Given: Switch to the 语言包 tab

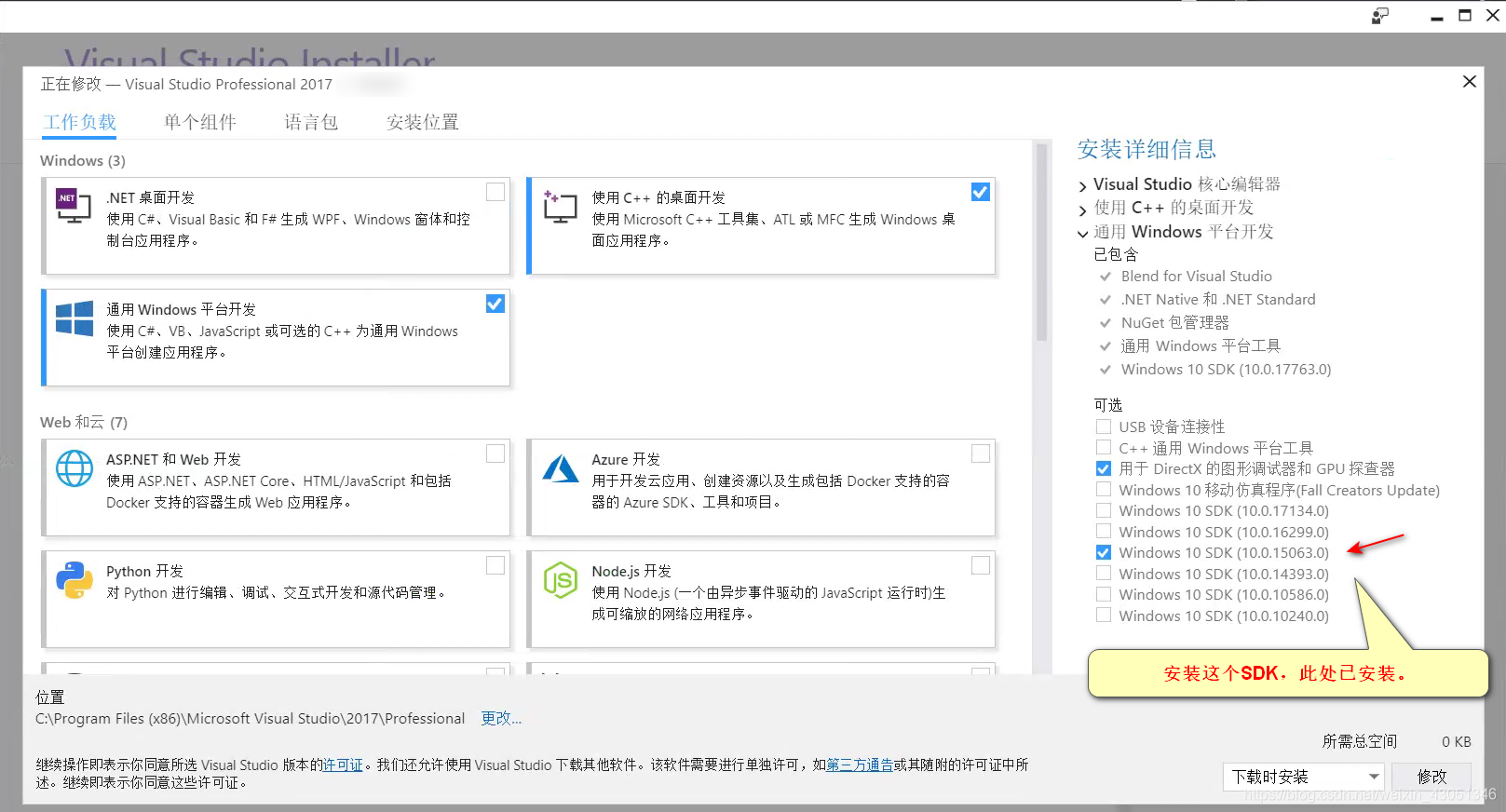Looking at the screenshot, I should pos(311,122).
